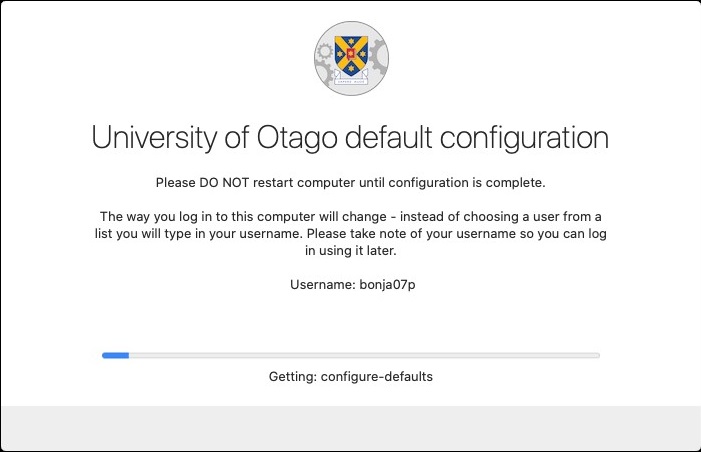
Task: Click the "Please DO NOT restart computer" warning line
Action: point(350,183)
